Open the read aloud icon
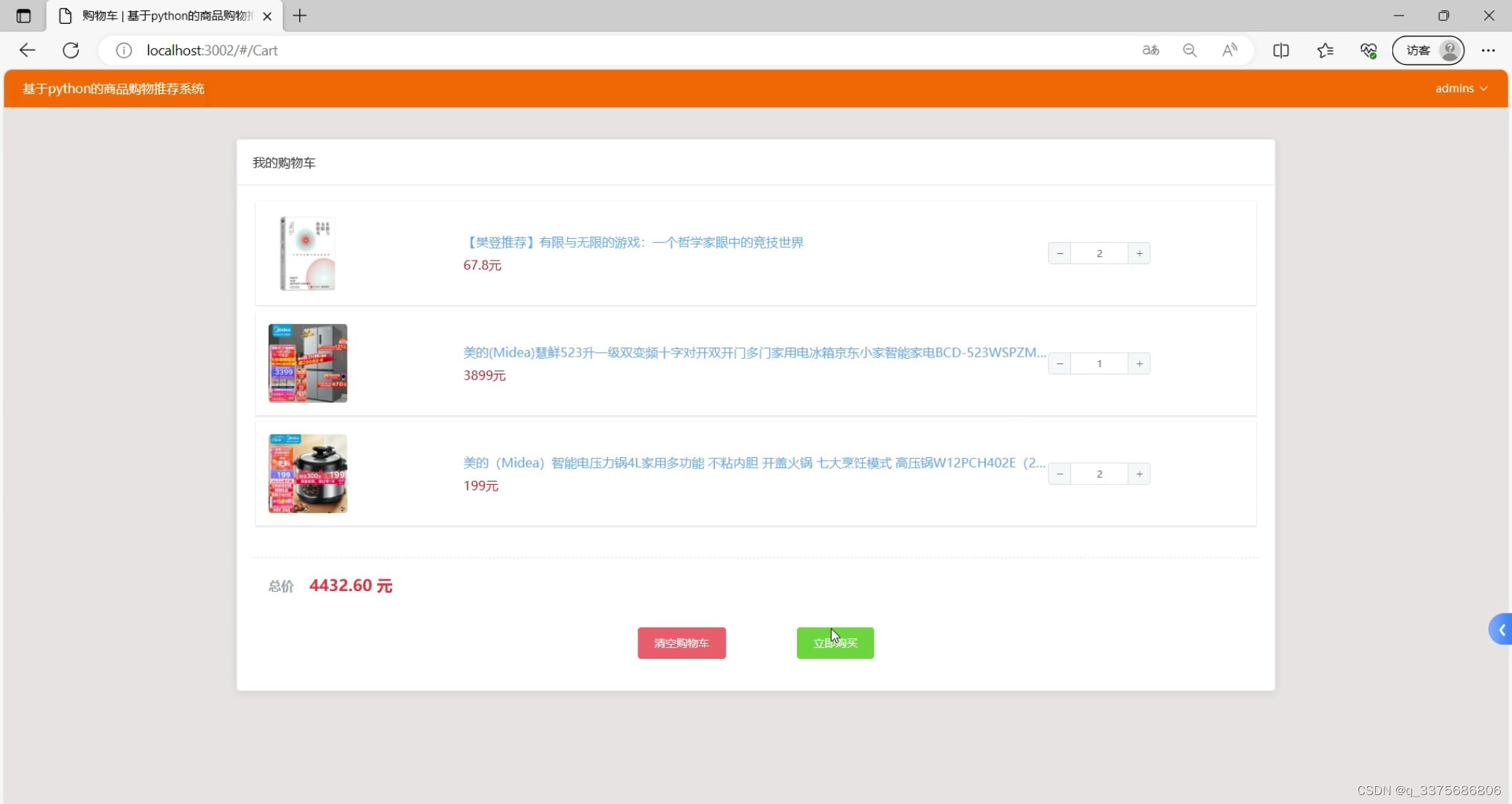1512x804 pixels. point(1229,50)
